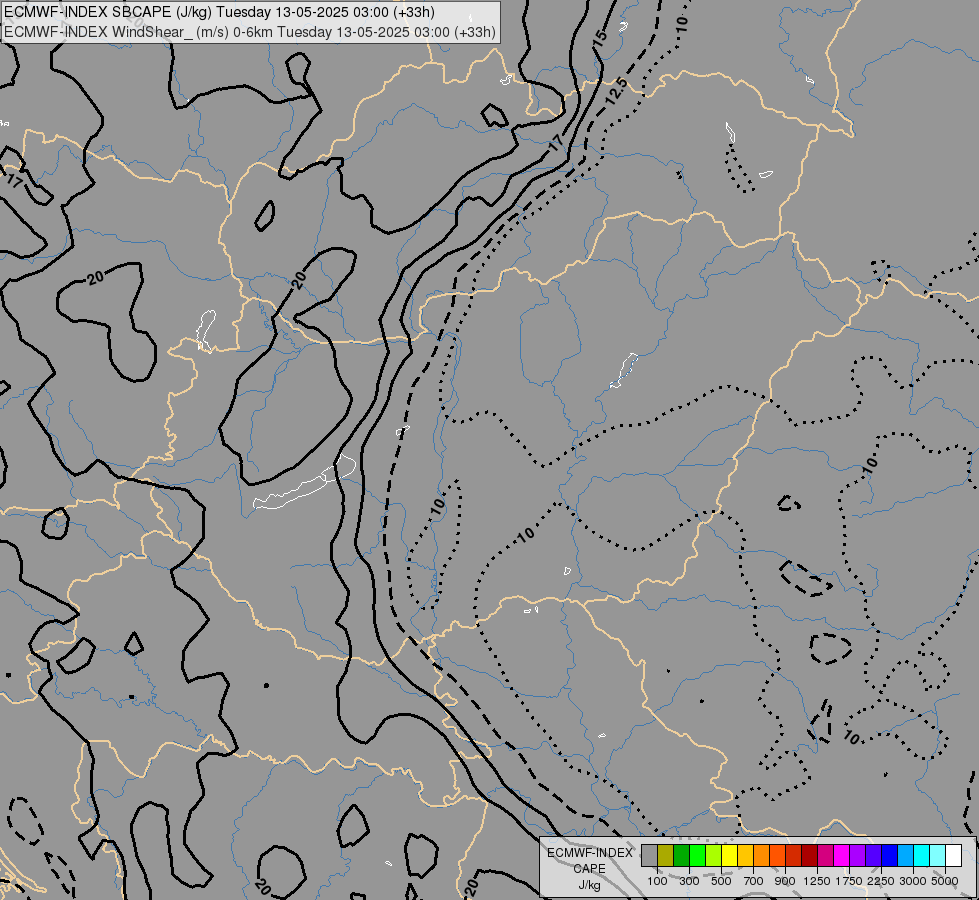Click the 900 value under the legend
The height and width of the screenshot is (900, 979).
pyautogui.click(x=785, y=881)
